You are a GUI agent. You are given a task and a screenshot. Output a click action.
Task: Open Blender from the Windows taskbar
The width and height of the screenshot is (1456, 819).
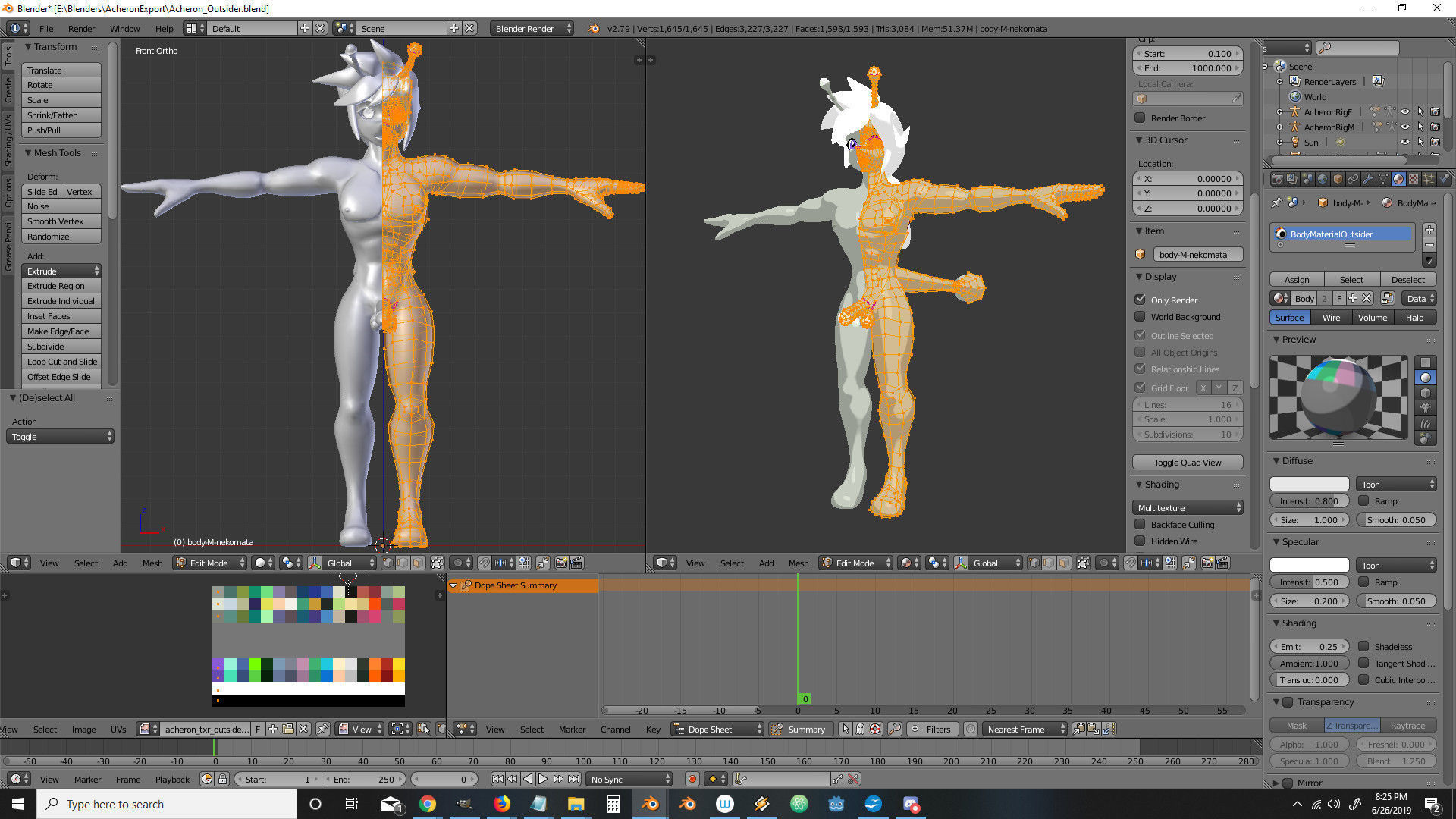click(651, 804)
